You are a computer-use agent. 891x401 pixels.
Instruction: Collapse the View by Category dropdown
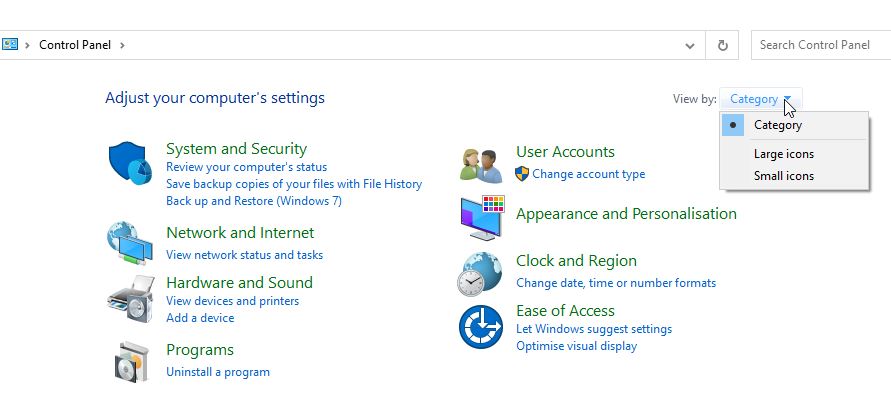coord(762,99)
